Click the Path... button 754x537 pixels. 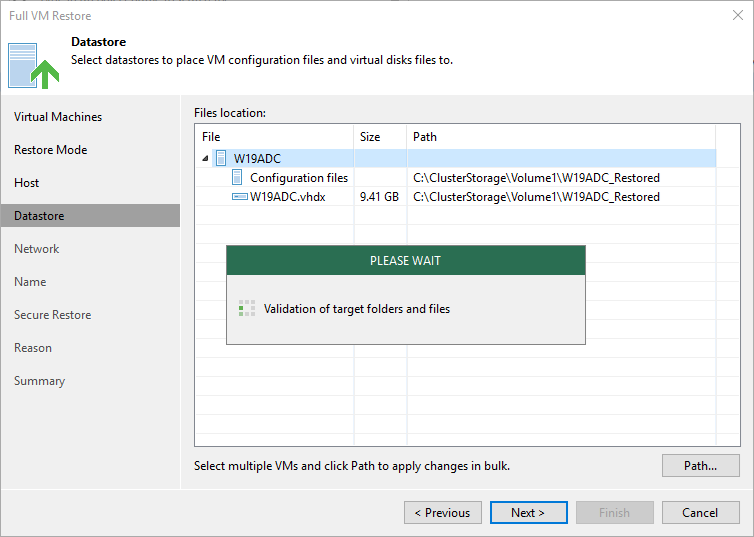click(x=701, y=465)
